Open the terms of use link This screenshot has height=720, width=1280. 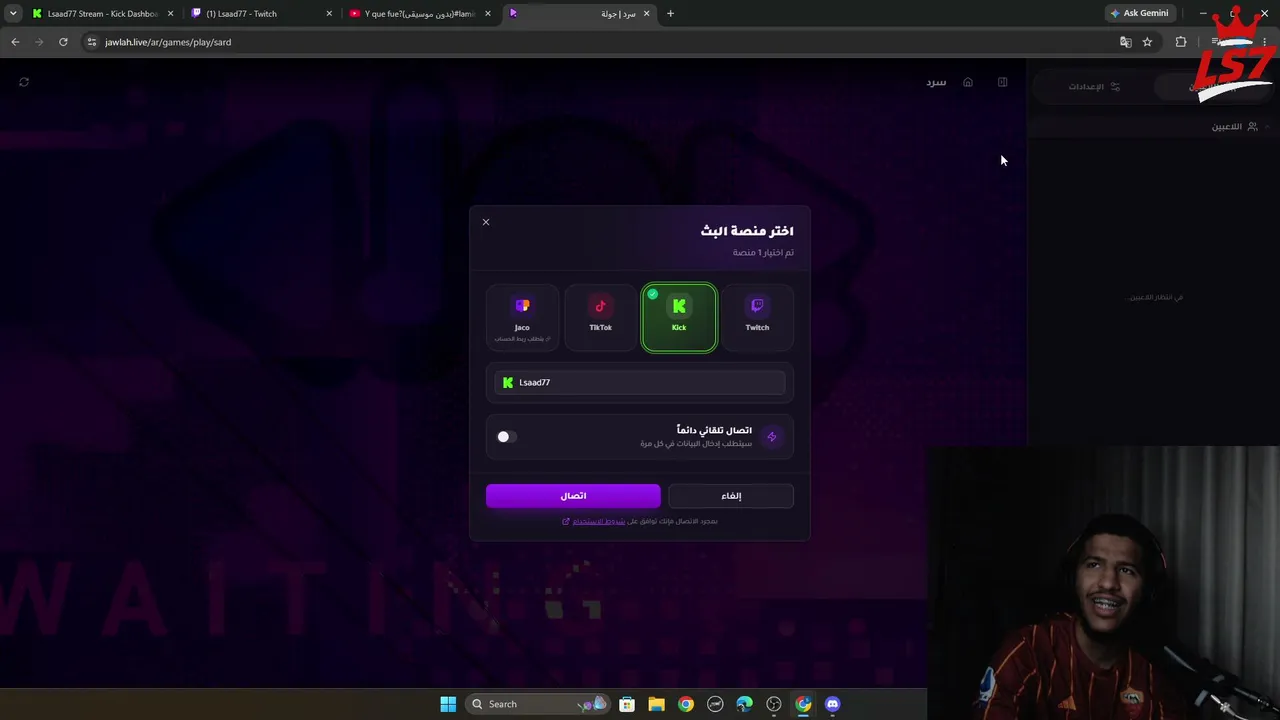click(598, 521)
